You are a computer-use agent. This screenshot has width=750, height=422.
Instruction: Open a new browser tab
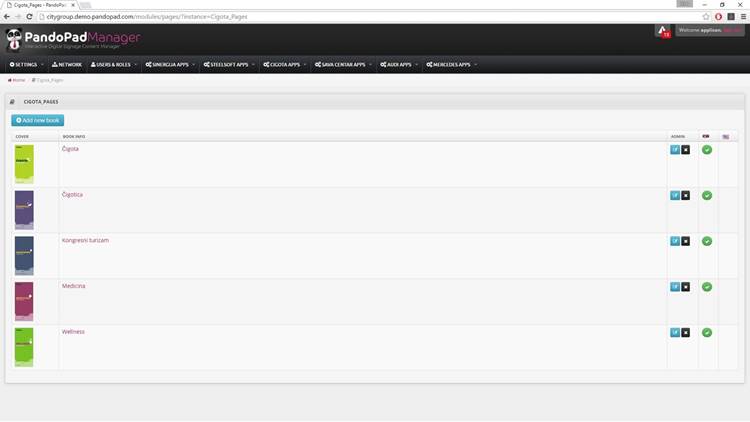point(85,5)
